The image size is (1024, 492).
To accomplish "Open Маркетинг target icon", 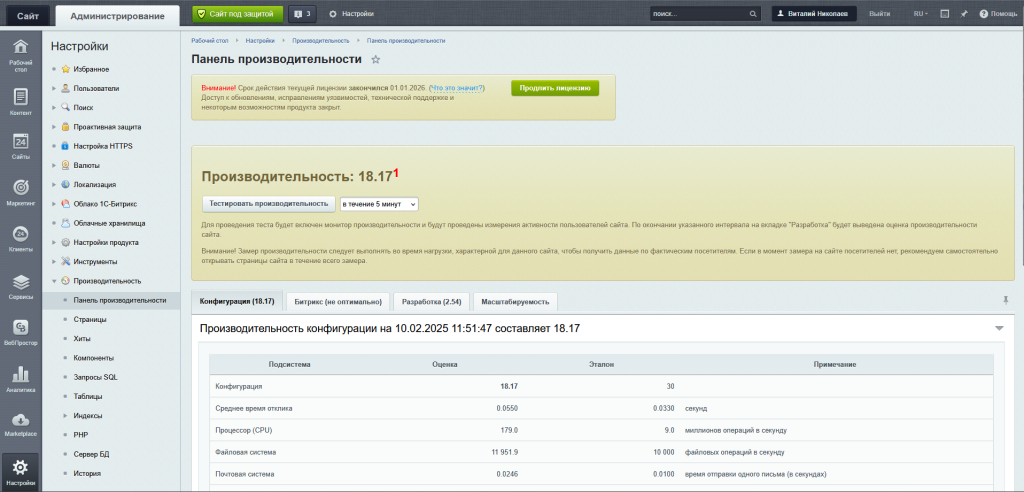I will [21, 195].
